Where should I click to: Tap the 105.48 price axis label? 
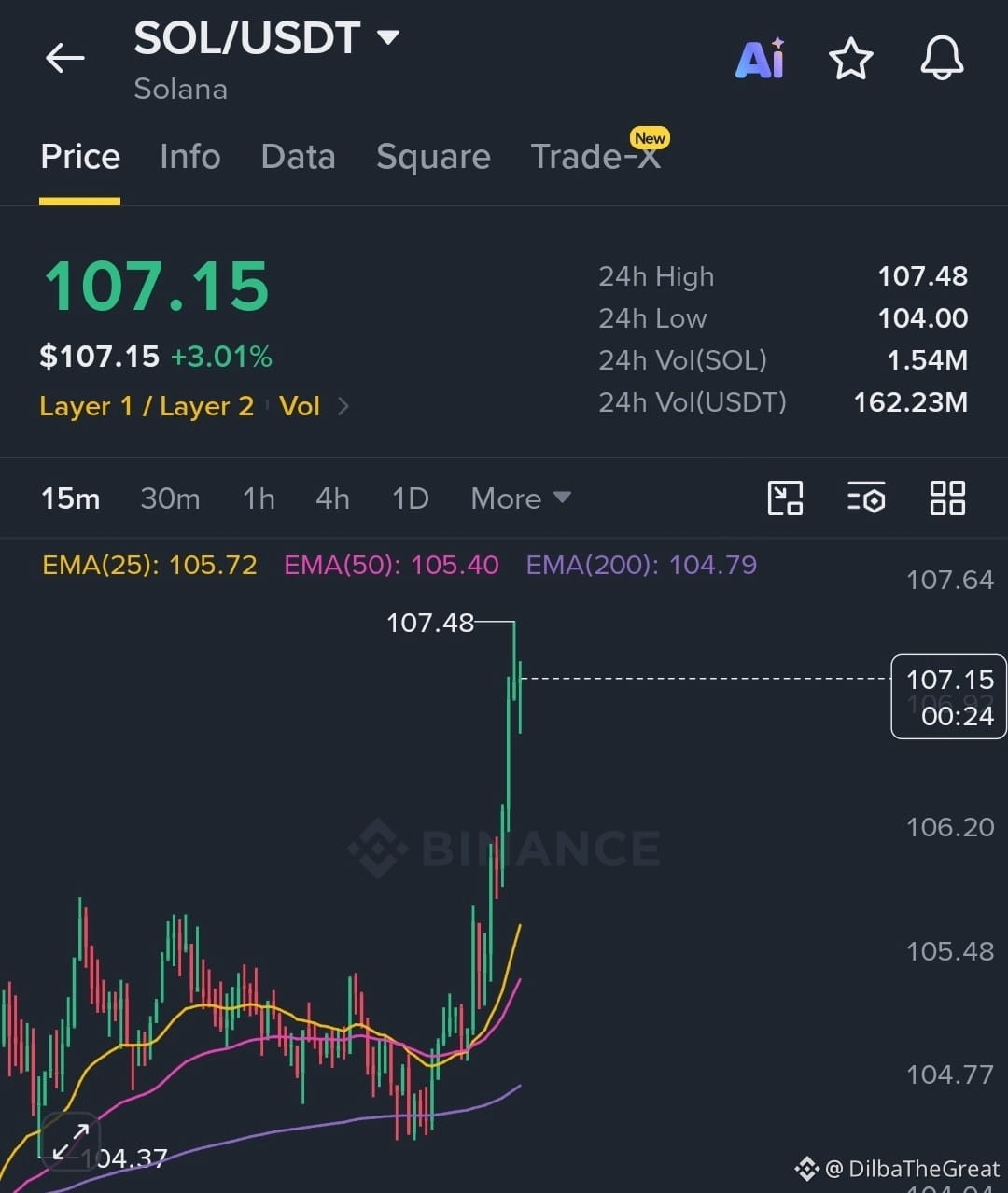coord(950,951)
